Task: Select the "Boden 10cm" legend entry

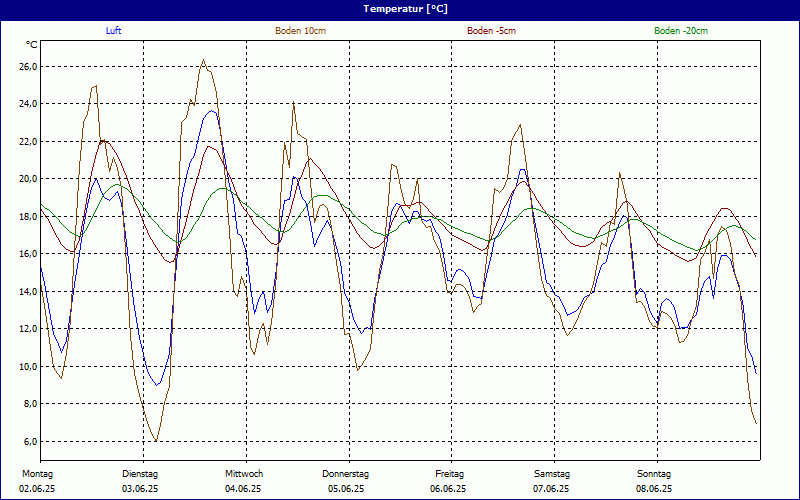Action: [300, 31]
